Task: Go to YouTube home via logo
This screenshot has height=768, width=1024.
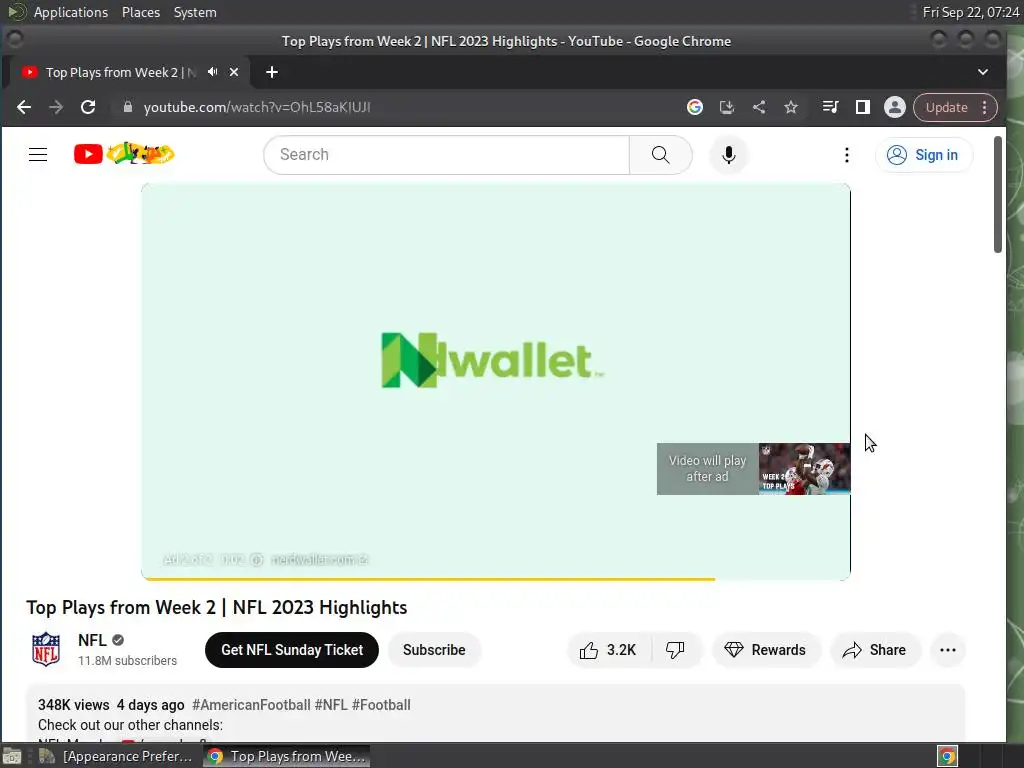Action: pyautogui.click(x=124, y=154)
